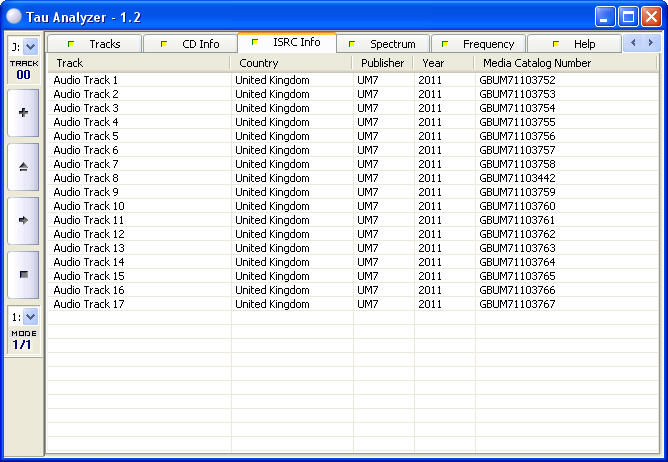Sort the list by Year header

[x=442, y=63]
